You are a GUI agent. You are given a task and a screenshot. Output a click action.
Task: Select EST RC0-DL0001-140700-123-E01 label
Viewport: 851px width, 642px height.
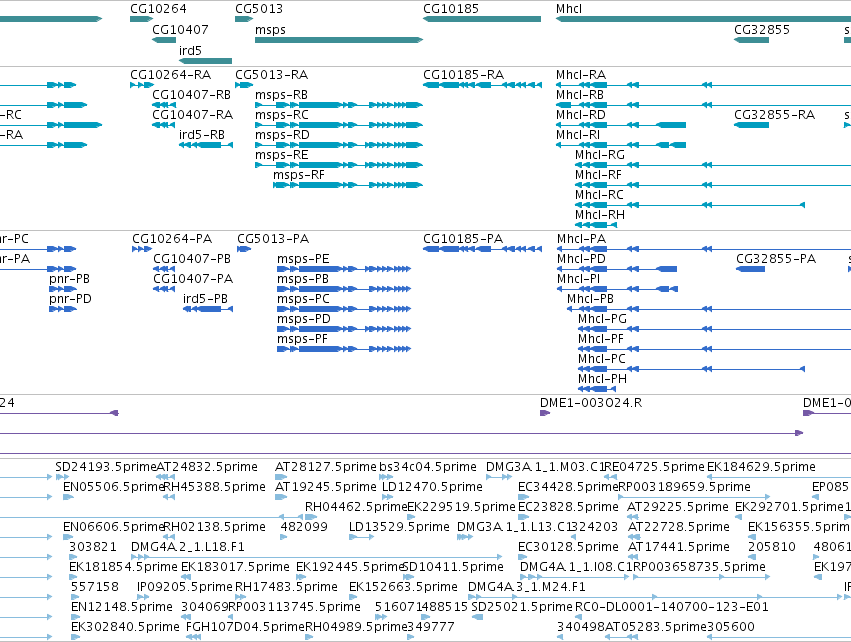[x=672, y=607]
